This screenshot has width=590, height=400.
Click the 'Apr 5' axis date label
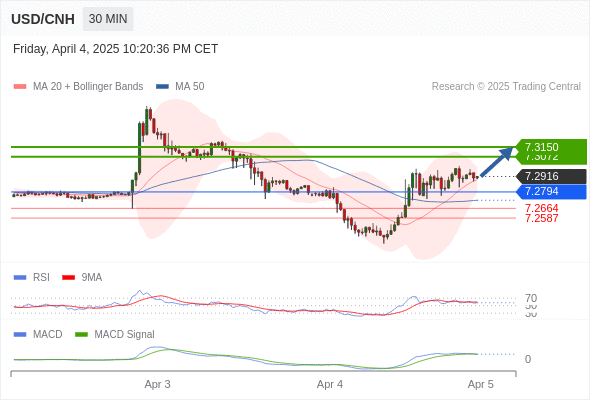click(x=481, y=384)
